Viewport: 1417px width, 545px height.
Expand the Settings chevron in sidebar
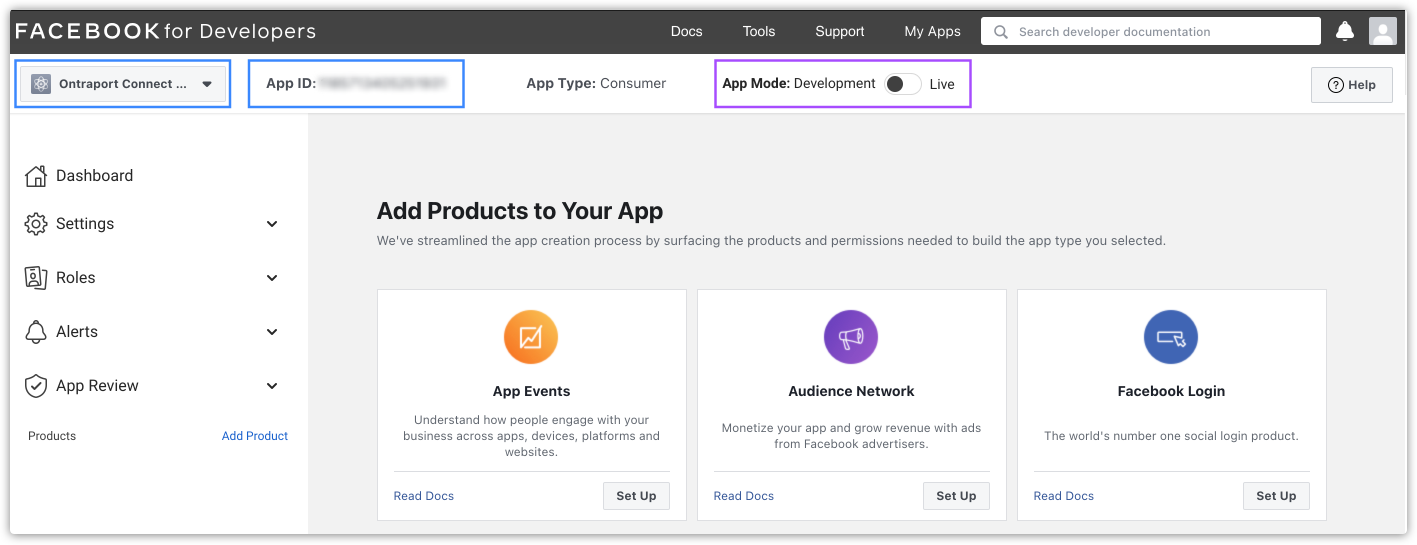click(x=272, y=224)
